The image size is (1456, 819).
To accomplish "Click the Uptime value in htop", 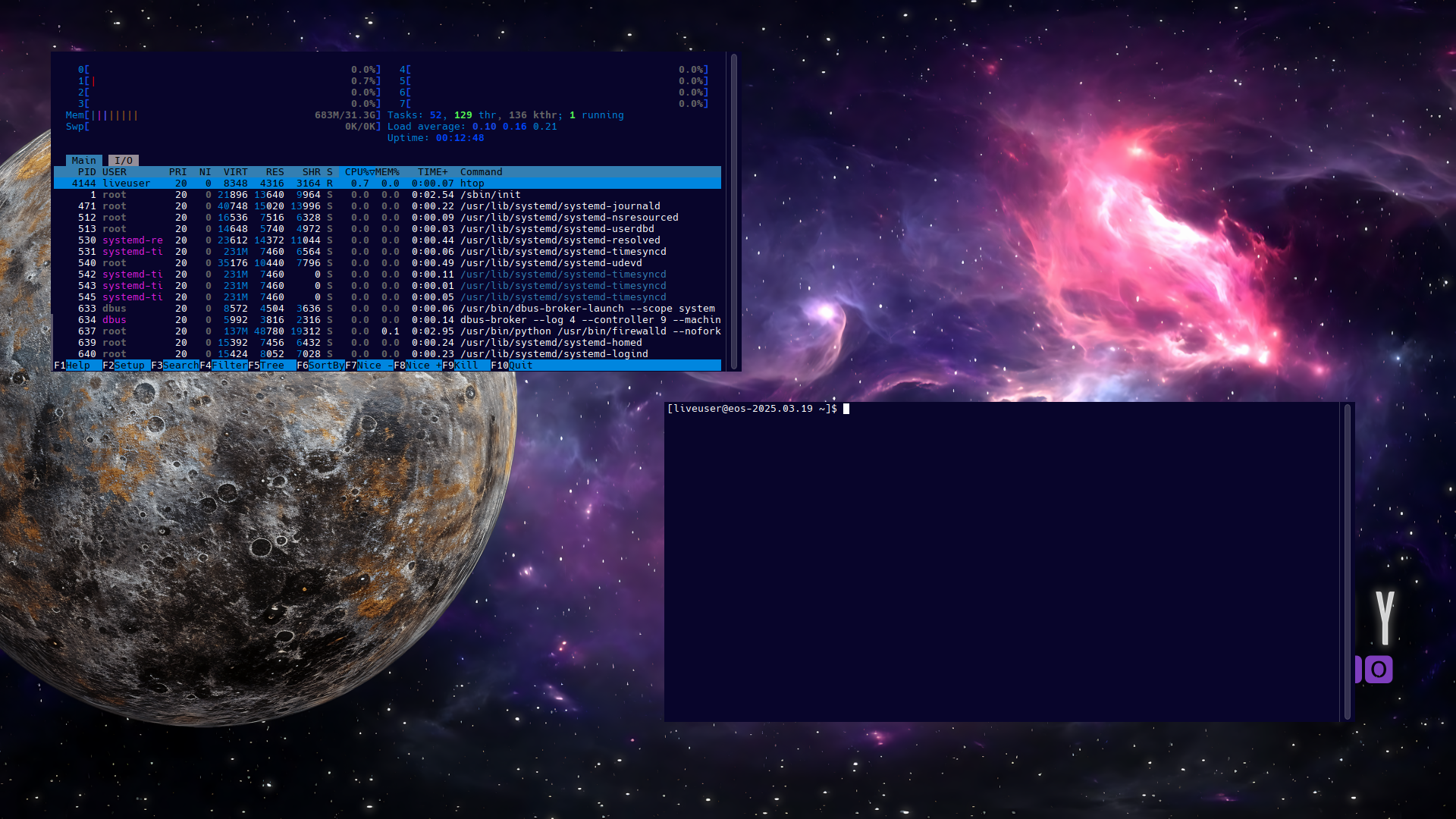I will point(460,138).
